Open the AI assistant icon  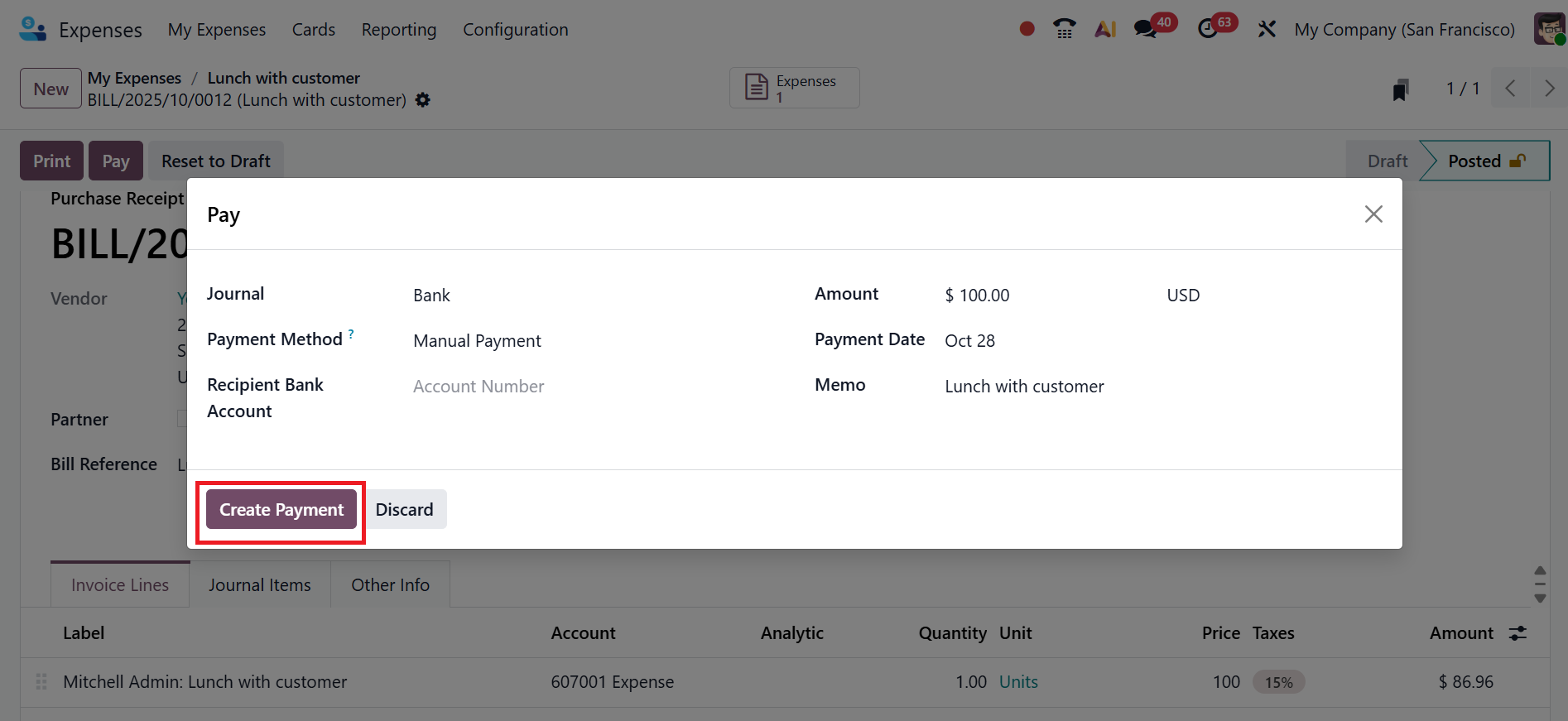click(1105, 29)
